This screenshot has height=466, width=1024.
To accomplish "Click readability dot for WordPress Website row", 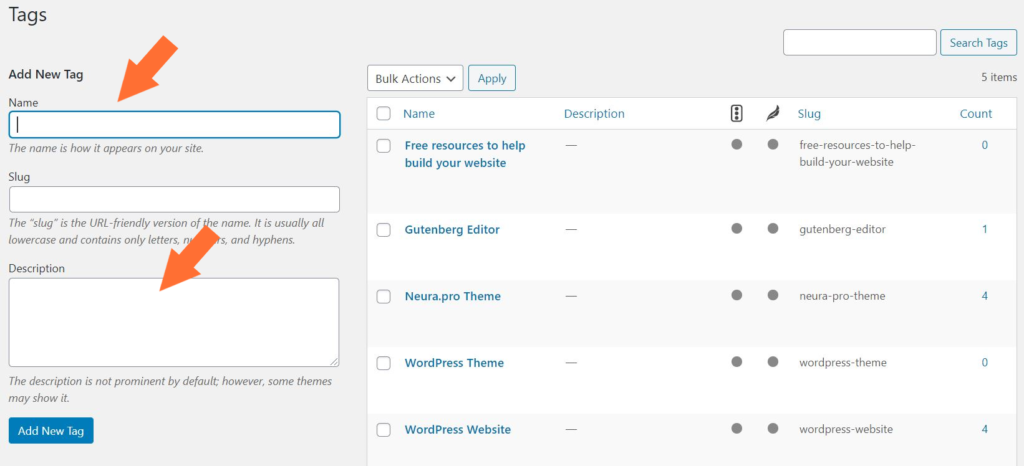I will click(x=773, y=429).
